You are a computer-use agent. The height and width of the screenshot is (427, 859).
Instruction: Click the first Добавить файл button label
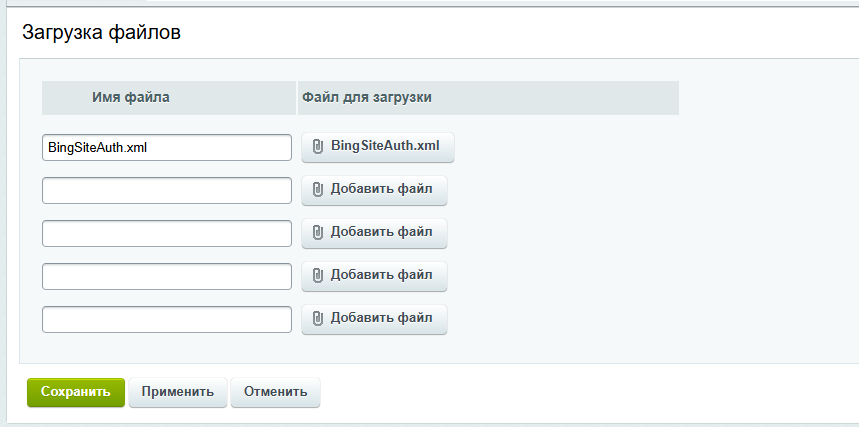coord(381,189)
